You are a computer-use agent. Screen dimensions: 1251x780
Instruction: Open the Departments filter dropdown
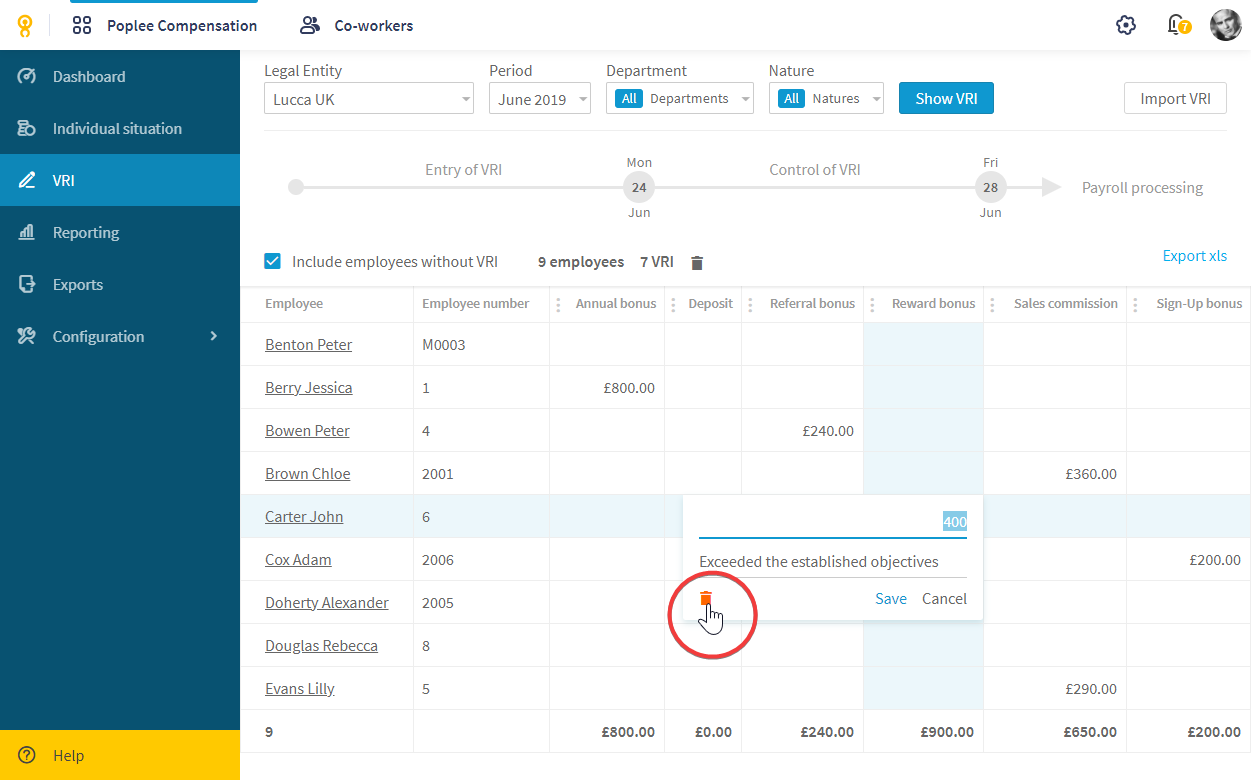pos(680,98)
